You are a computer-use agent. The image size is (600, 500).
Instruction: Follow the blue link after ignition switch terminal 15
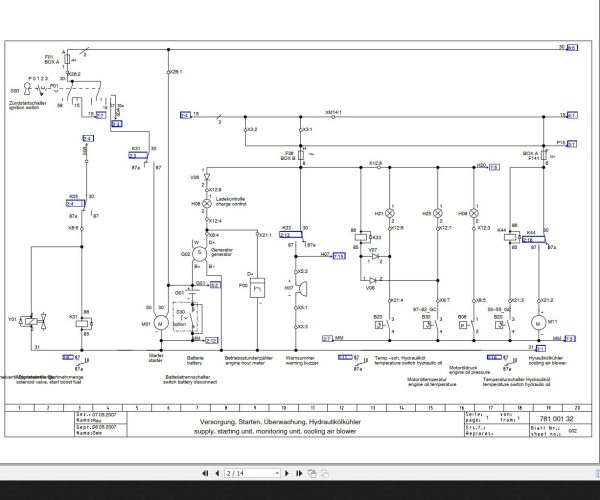[100, 115]
